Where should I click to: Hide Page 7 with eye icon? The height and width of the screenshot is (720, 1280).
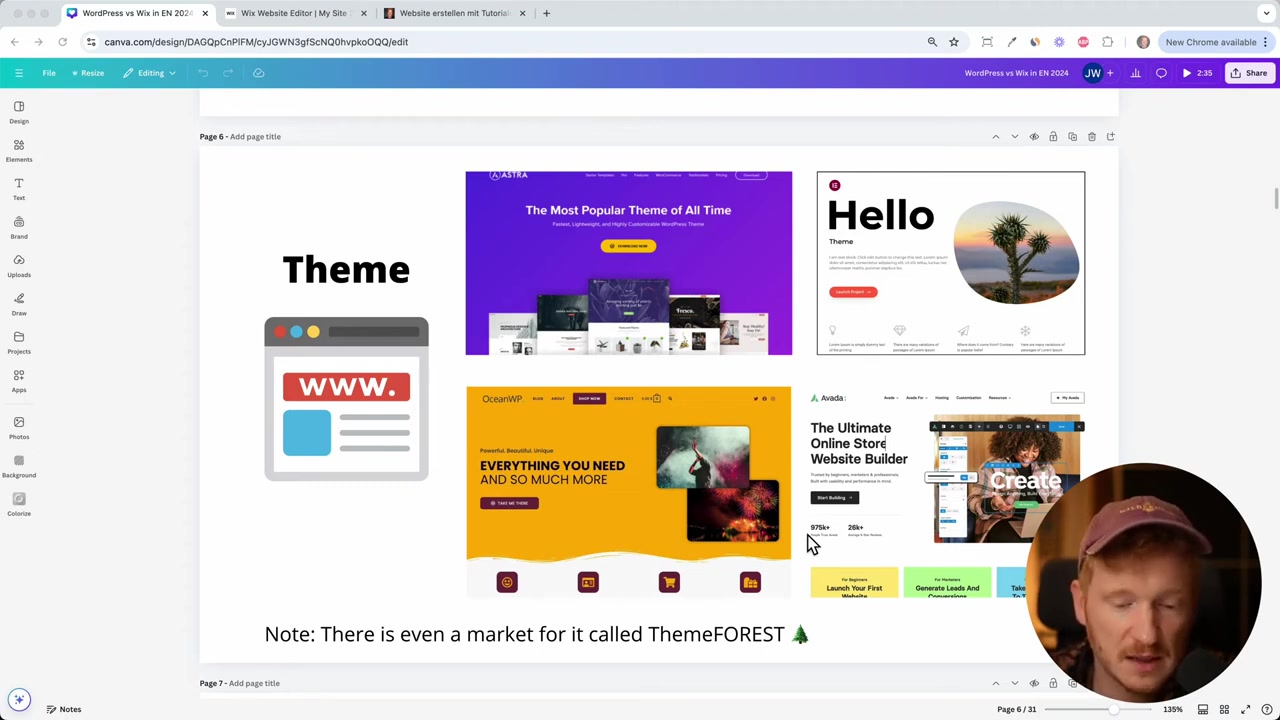coord(1034,683)
